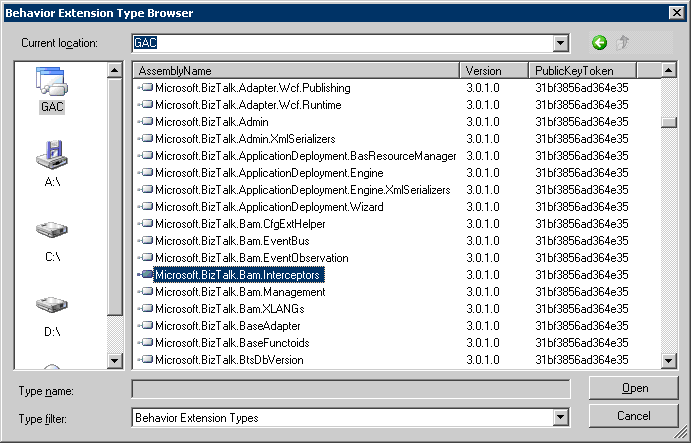Select Microsoft.BizTalk.BtsDbVersion assembly name
The width and height of the screenshot is (691, 443).
[229, 360]
